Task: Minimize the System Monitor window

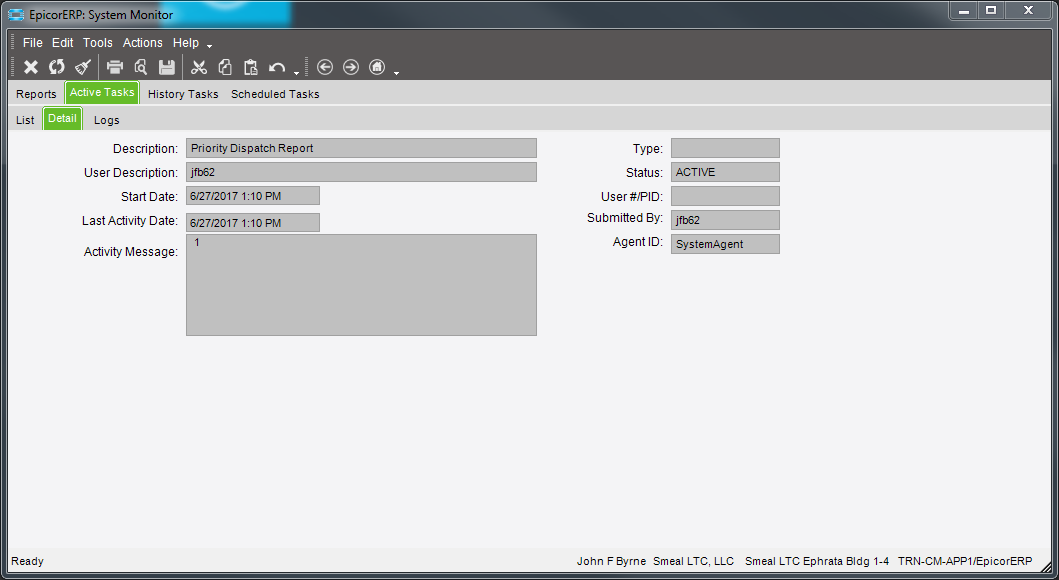Action: (x=964, y=11)
